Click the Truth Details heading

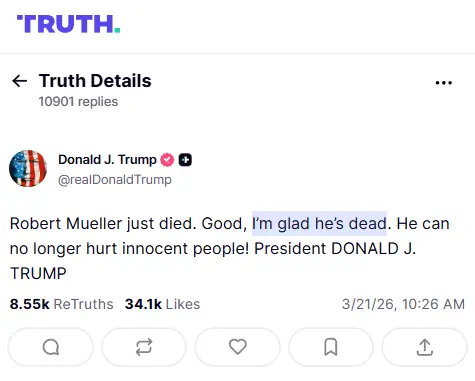pyautogui.click(x=95, y=81)
